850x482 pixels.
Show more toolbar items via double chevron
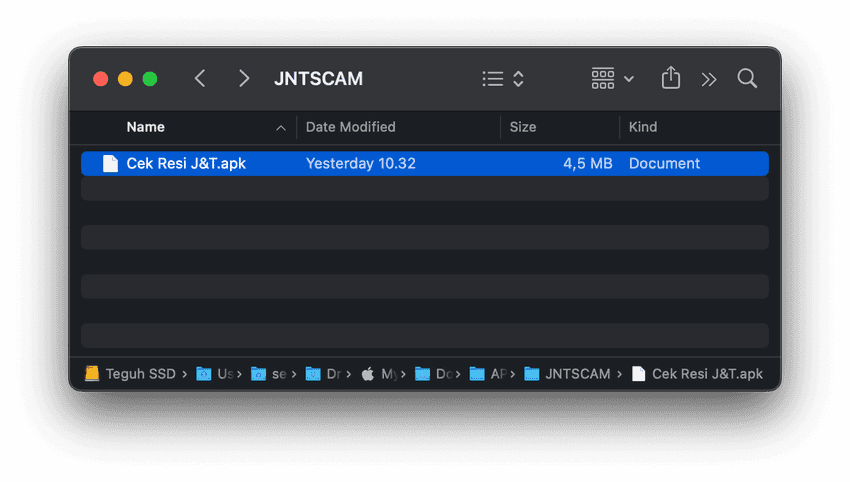(709, 79)
